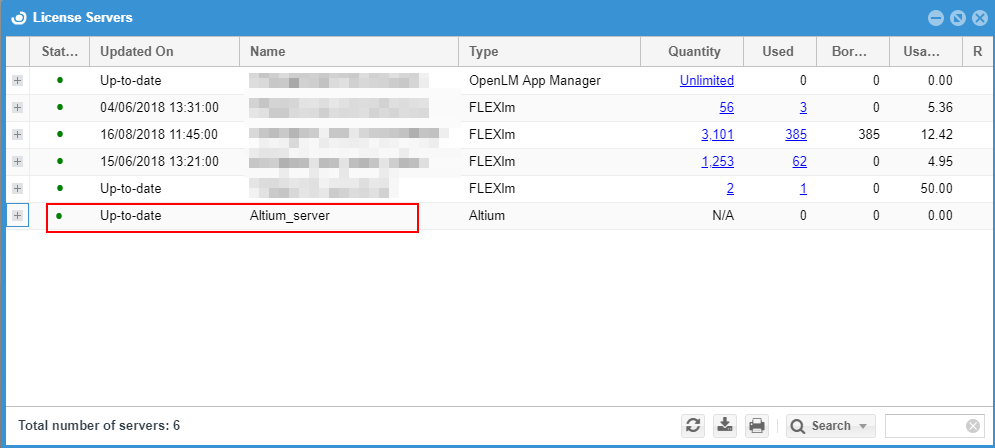Image resolution: width=995 pixels, height=448 pixels.
Task: Expand the row updated 16/08/2018 11:45:00
Action: 18,134
